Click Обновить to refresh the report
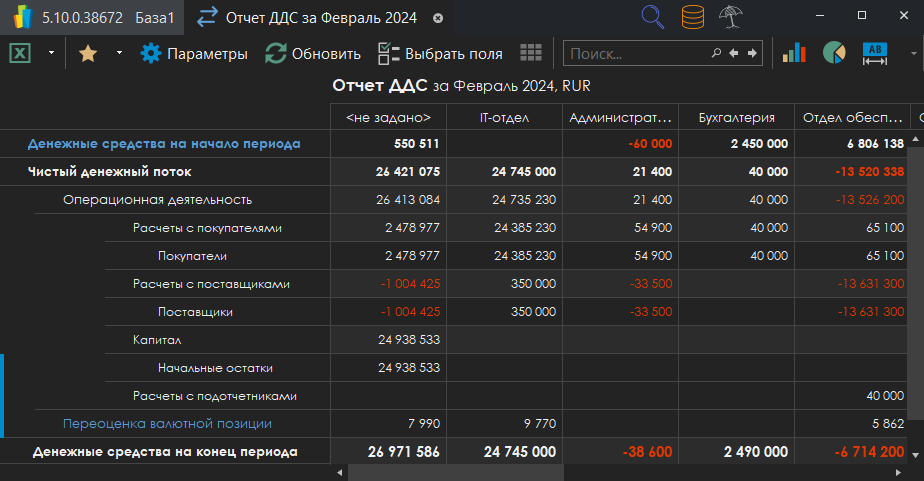This screenshot has height=481, width=924. [x=312, y=54]
